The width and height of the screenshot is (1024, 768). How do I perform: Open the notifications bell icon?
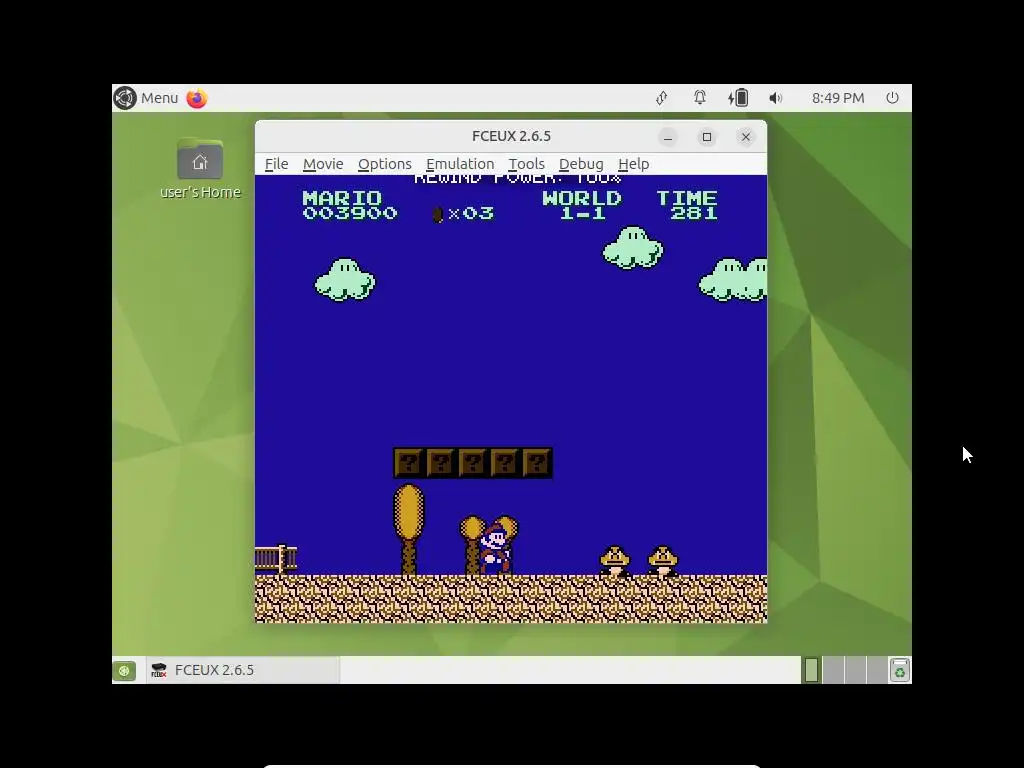pyautogui.click(x=699, y=98)
